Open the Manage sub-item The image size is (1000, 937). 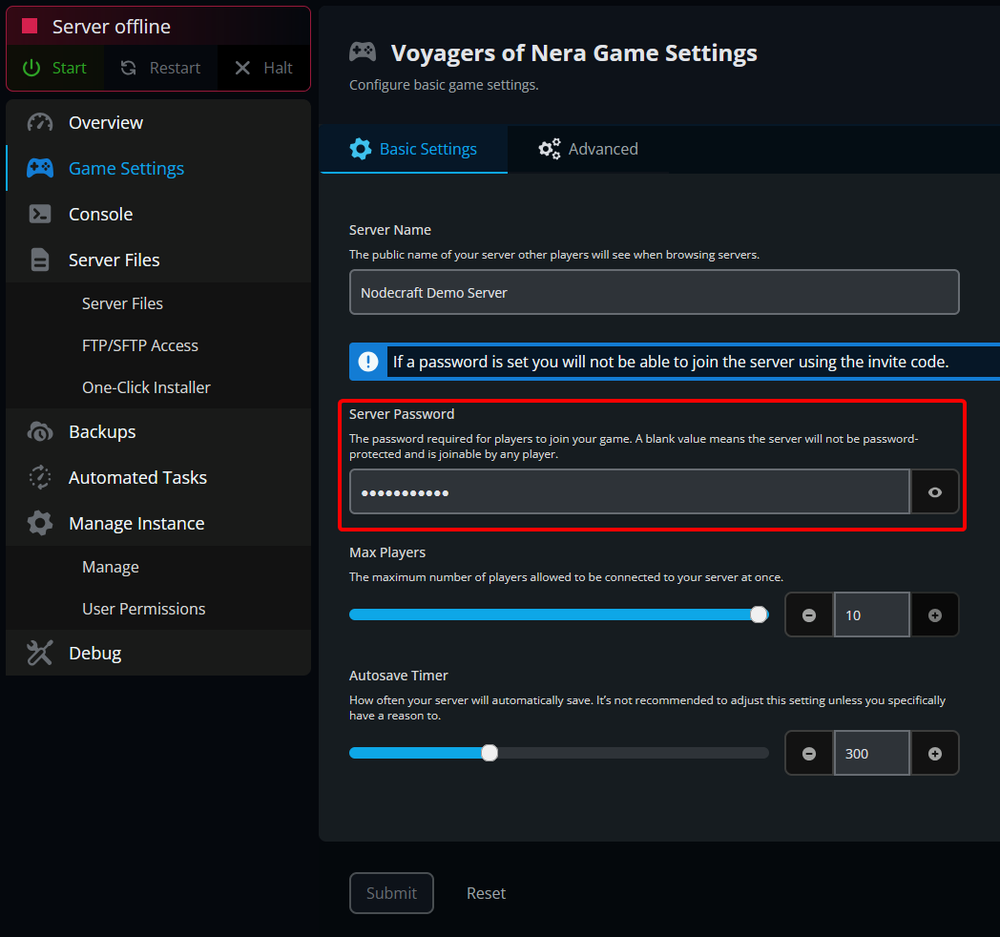110,567
